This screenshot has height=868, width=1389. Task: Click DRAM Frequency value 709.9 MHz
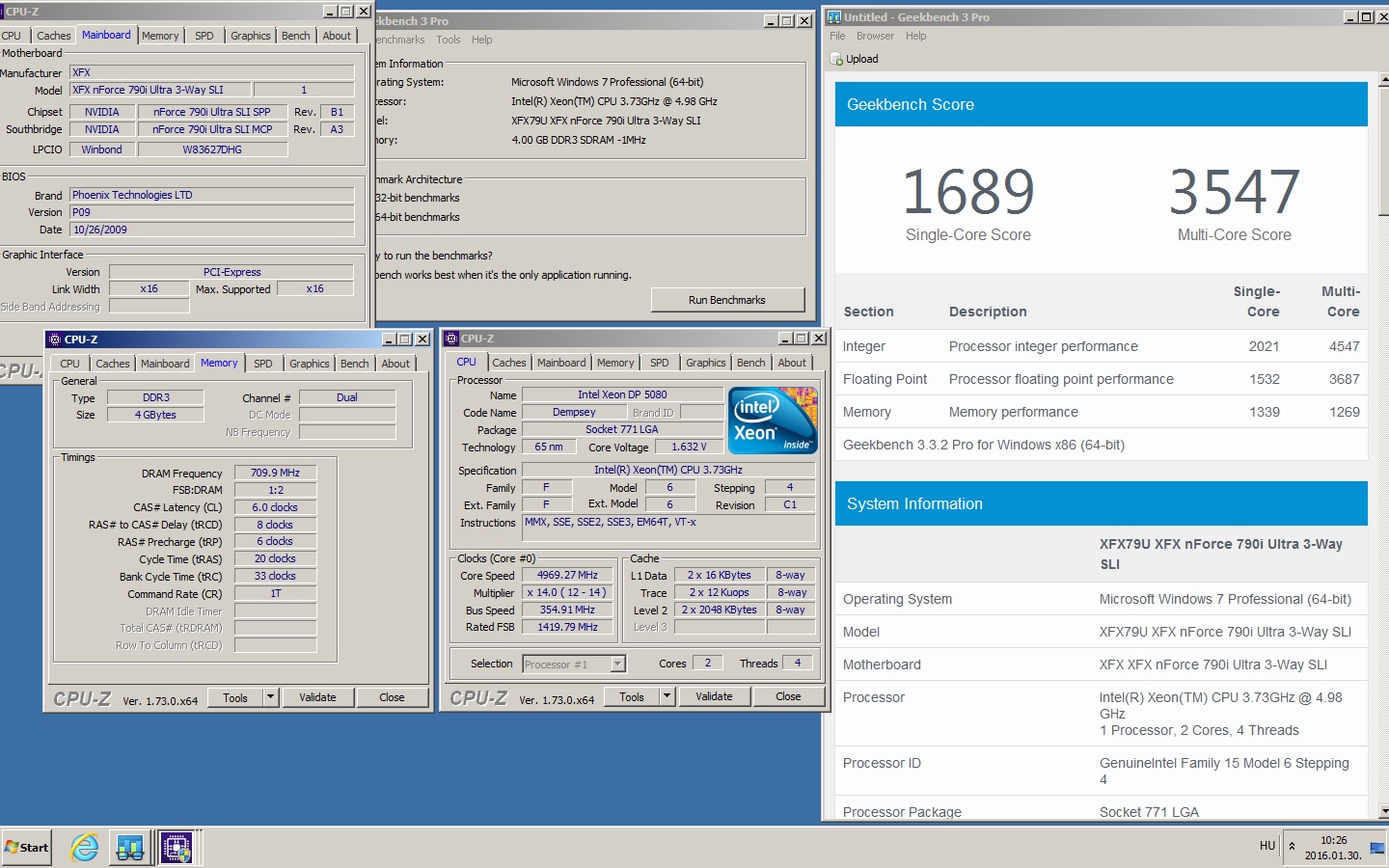pos(276,473)
